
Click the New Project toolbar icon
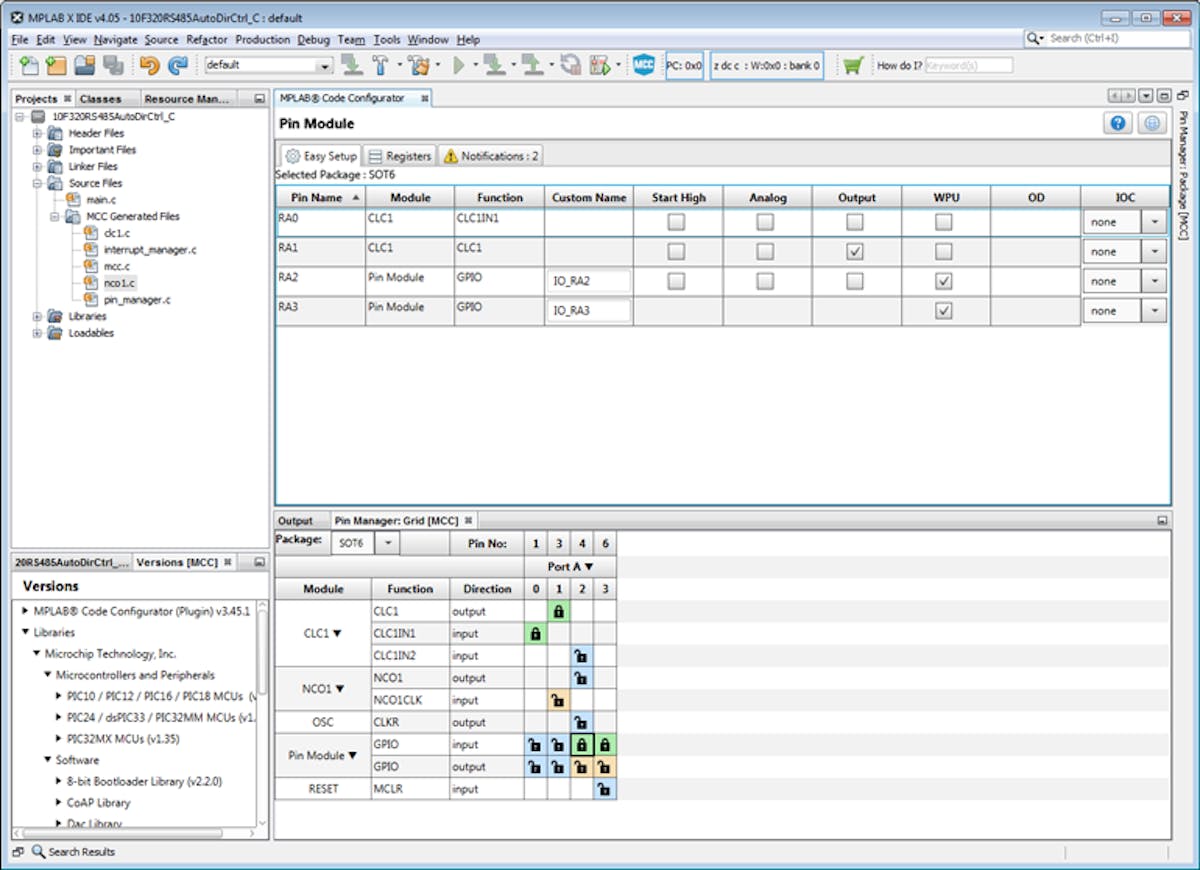56,66
